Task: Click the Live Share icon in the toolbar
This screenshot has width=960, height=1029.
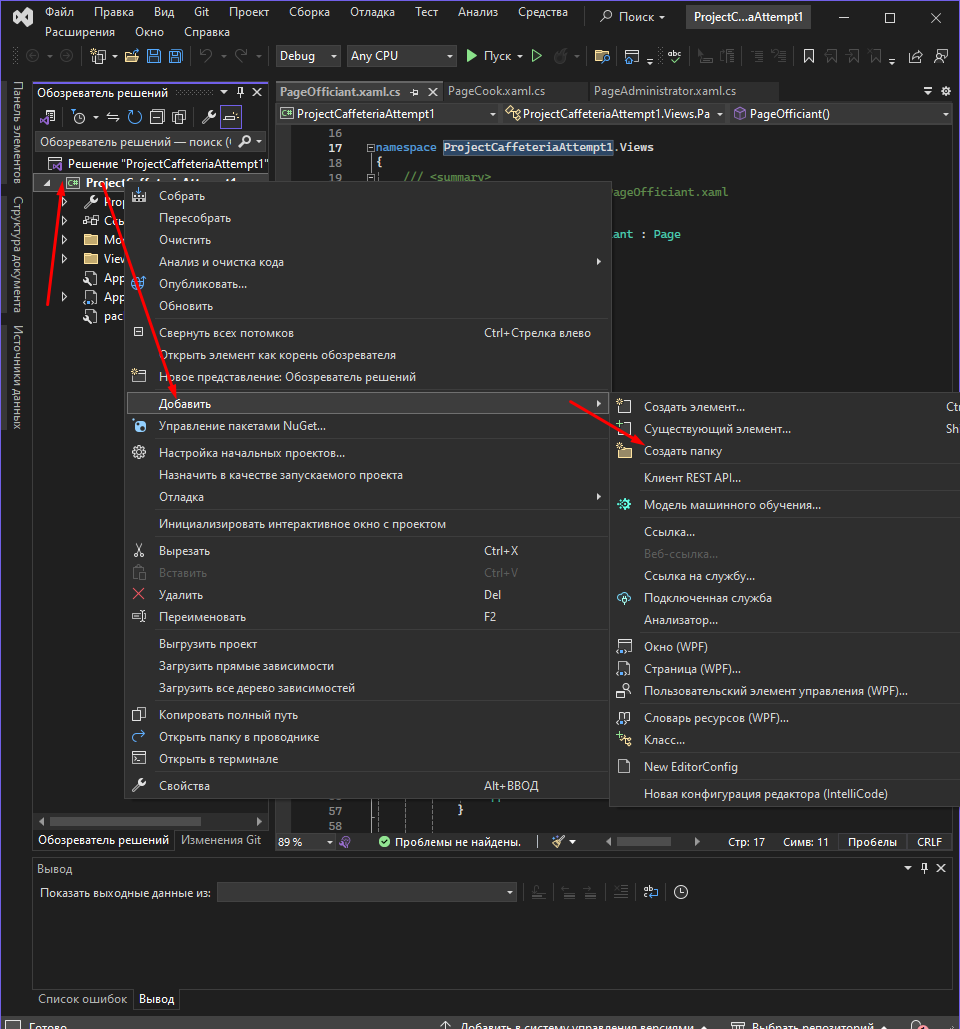Action: pyautogui.click(x=915, y=56)
